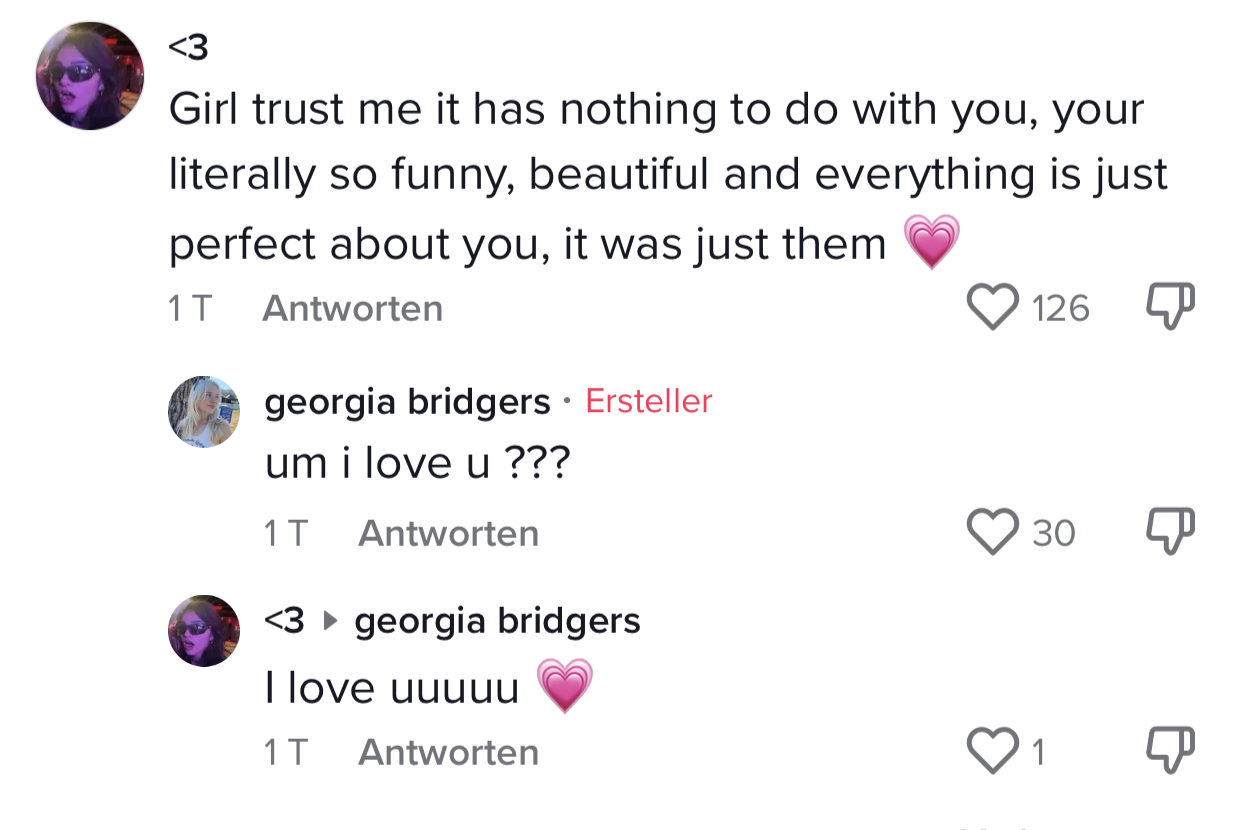The height and width of the screenshot is (830, 1242).
Task: Click the "<3" username in the last reply
Action: click(x=284, y=621)
